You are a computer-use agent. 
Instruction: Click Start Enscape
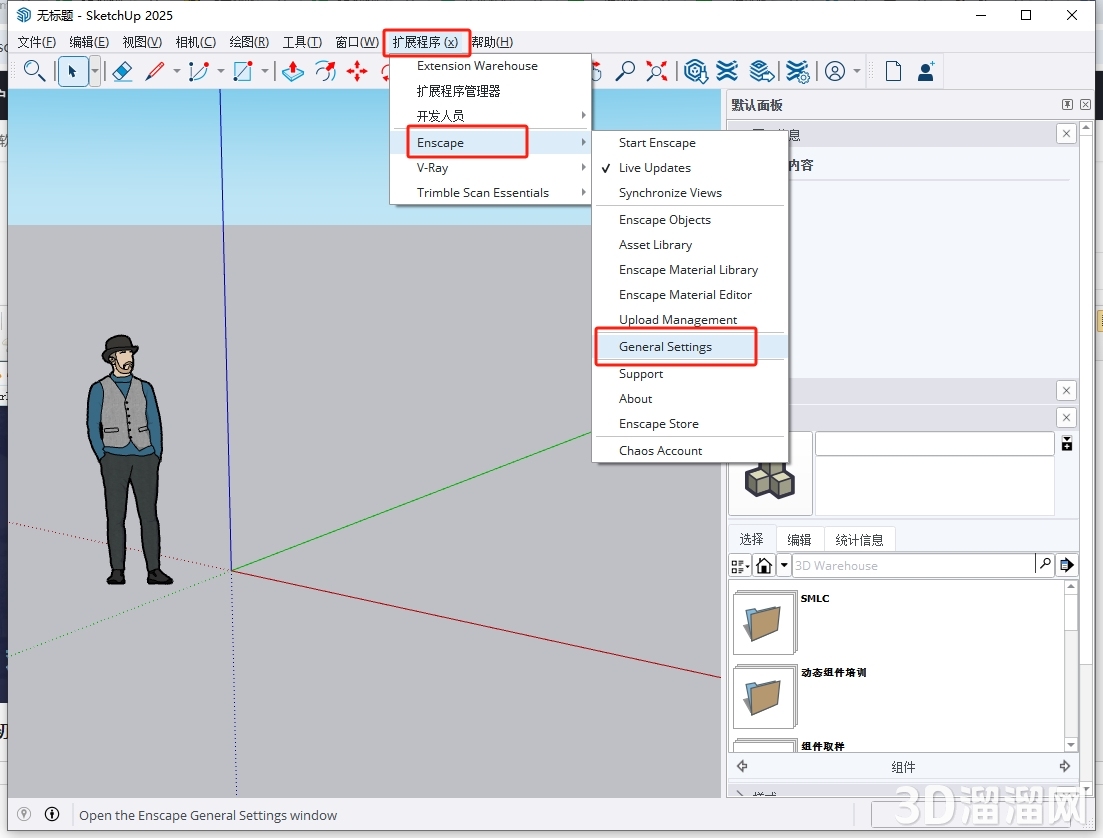[689, 143]
